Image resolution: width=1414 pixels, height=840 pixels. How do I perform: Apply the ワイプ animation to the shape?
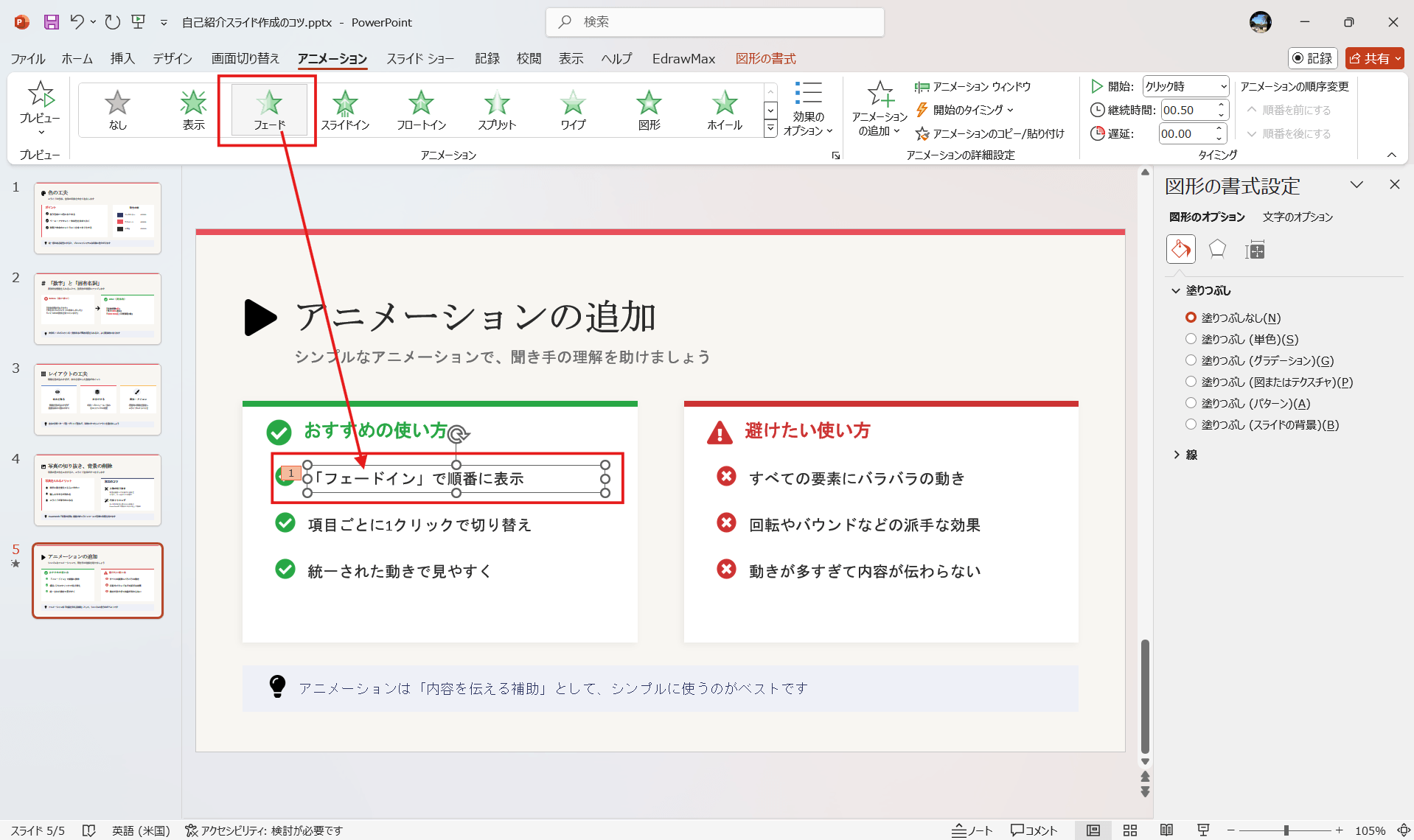pos(572,109)
